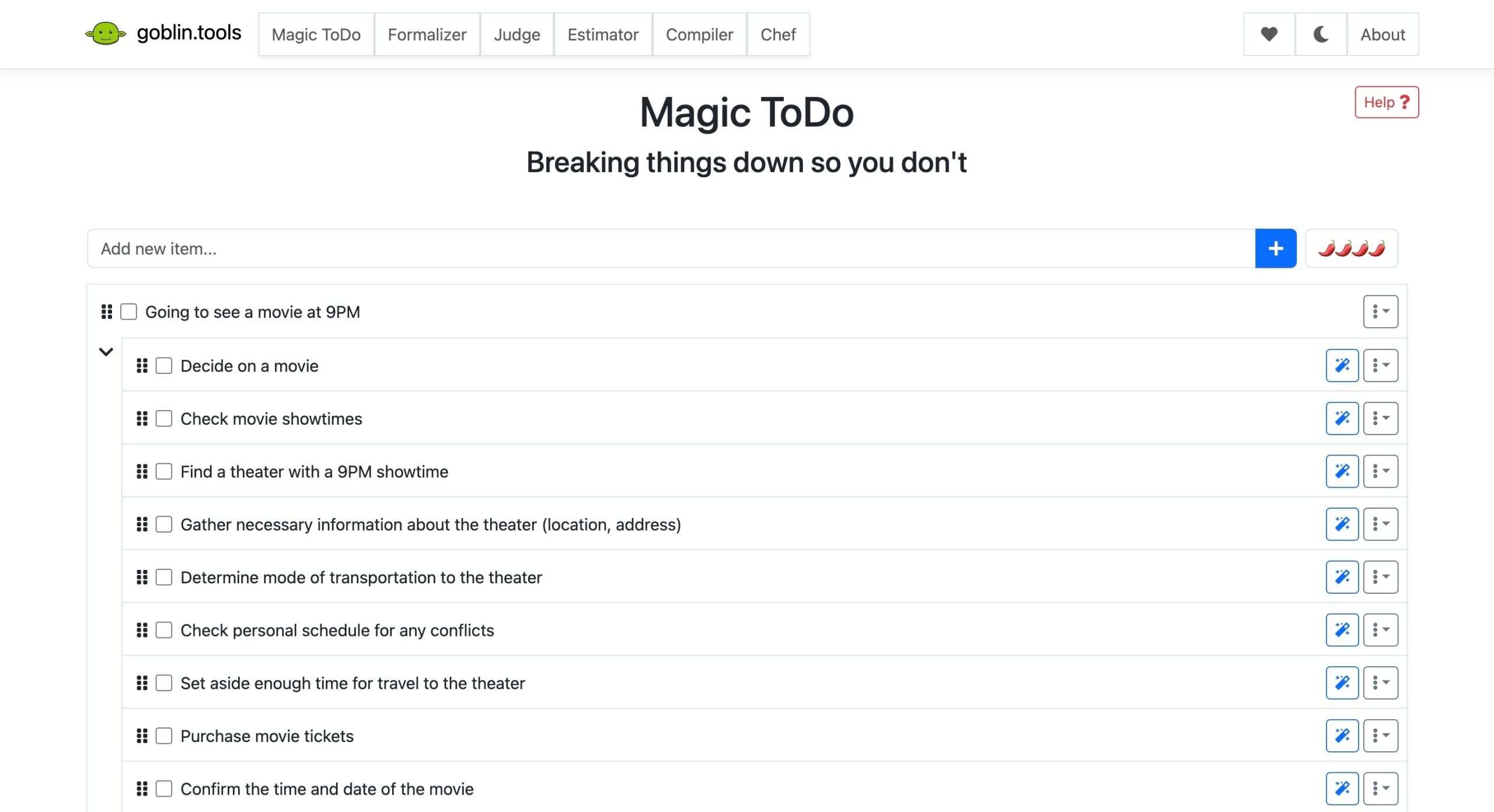The height and width of the screenshot is (812, 1494).
Task: Switch to the Chef tab
Action: click(778, 34)
